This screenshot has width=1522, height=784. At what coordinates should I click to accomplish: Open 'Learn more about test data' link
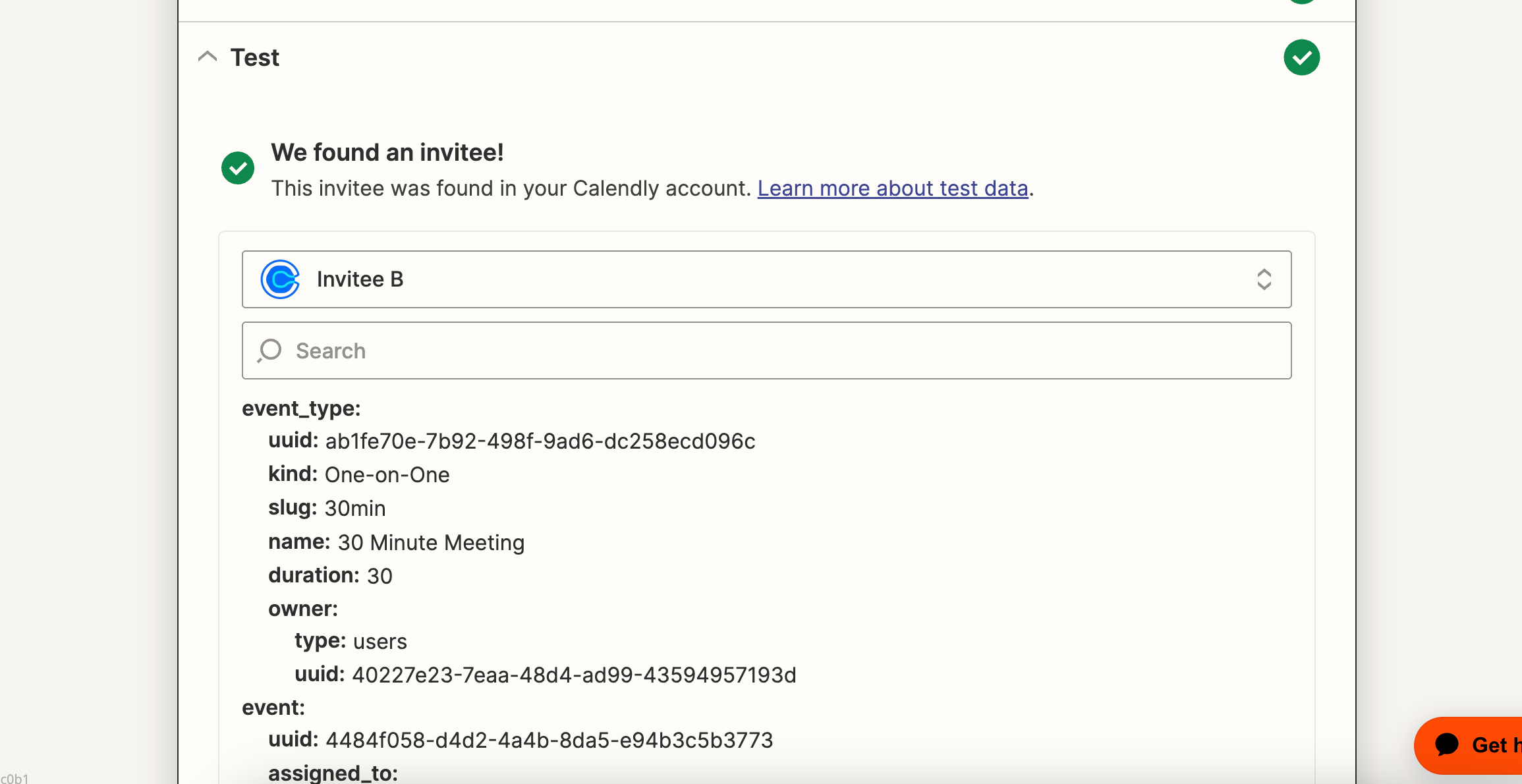(893, 188)
